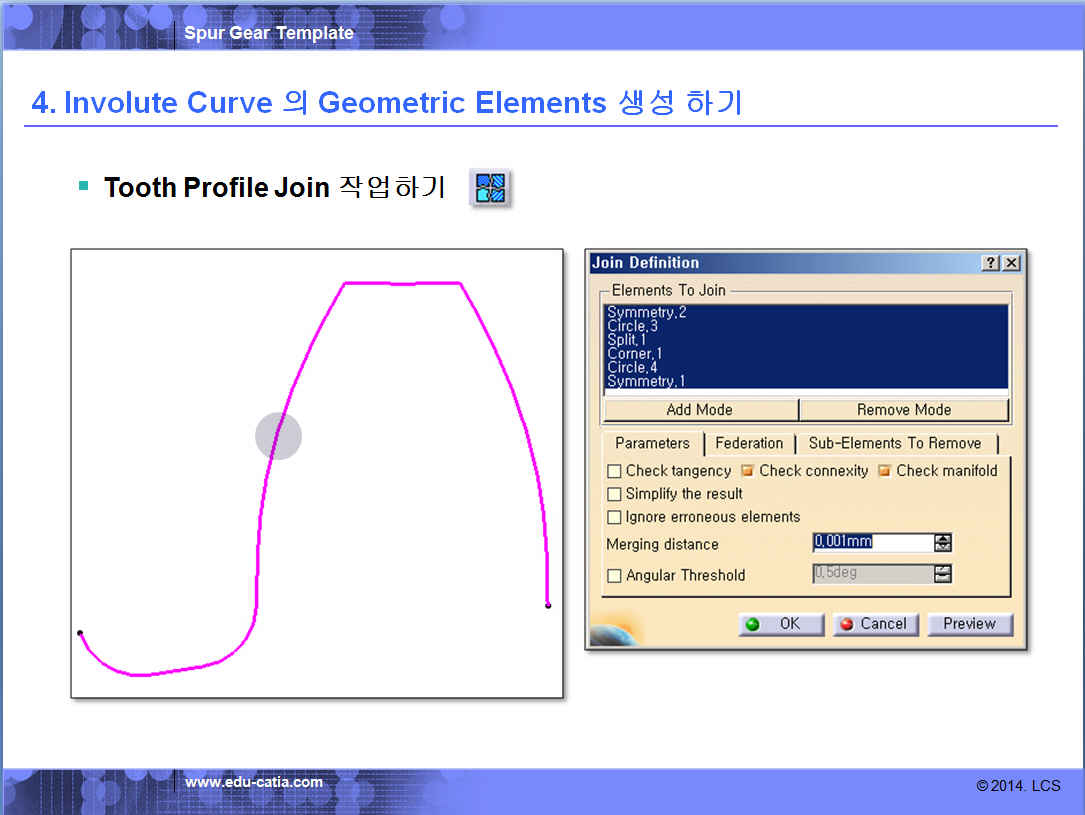The height and width of the screenshot is (815, 1085).
Task: Enable the Angular Threshold checkbox
Action: [x=614, y=576]
